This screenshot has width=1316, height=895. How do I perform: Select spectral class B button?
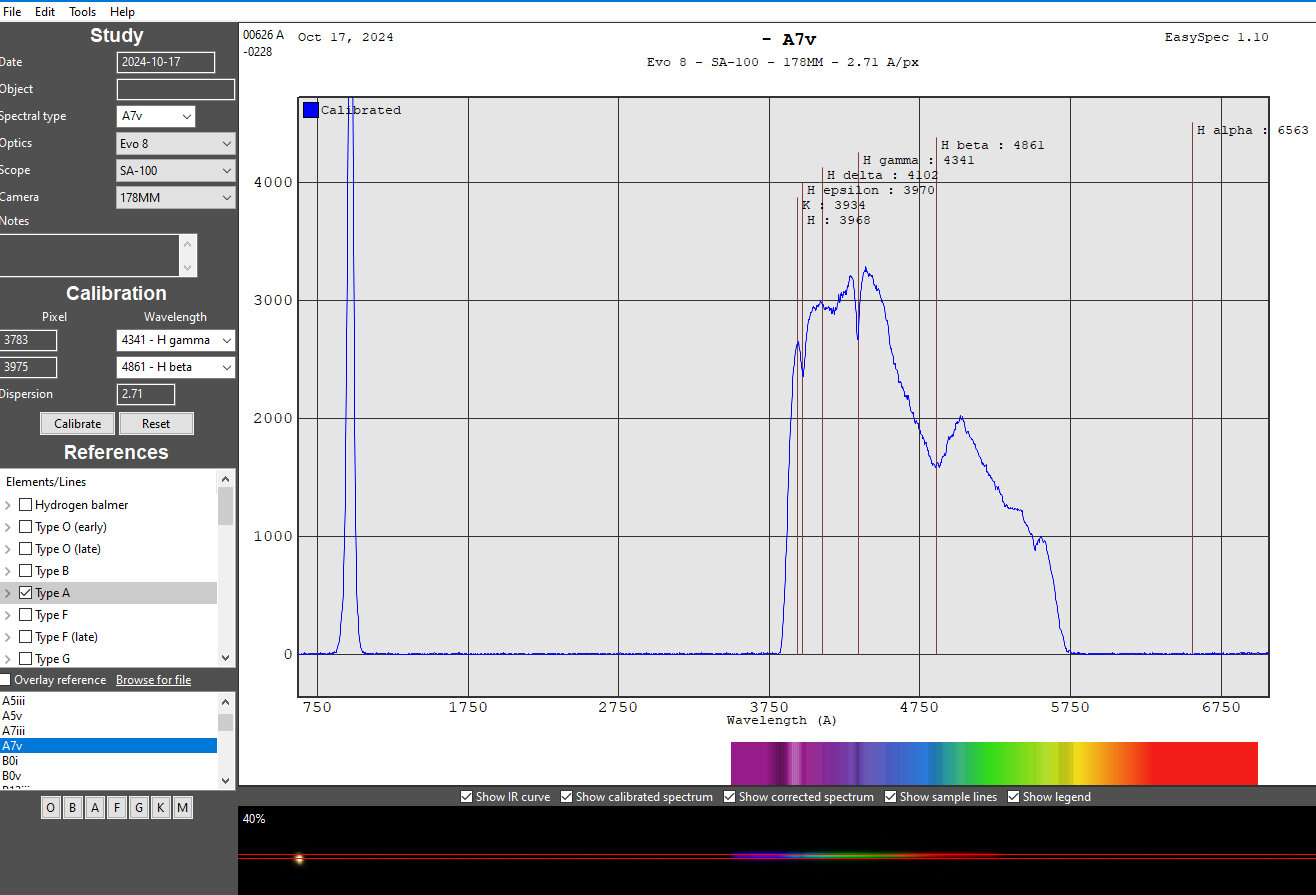coord(73,808)
